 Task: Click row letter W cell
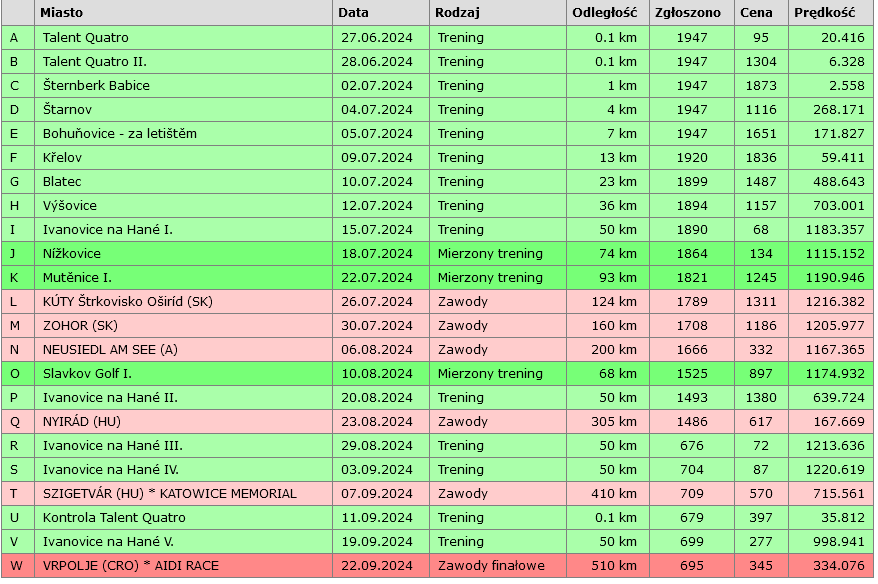(15, 565)
